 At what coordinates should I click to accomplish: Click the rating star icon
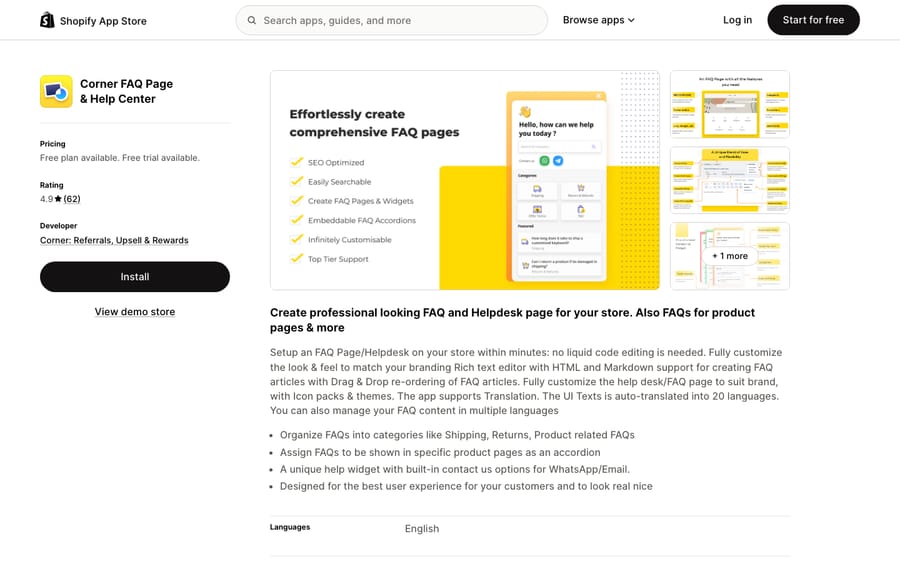(x=58, y=199)
